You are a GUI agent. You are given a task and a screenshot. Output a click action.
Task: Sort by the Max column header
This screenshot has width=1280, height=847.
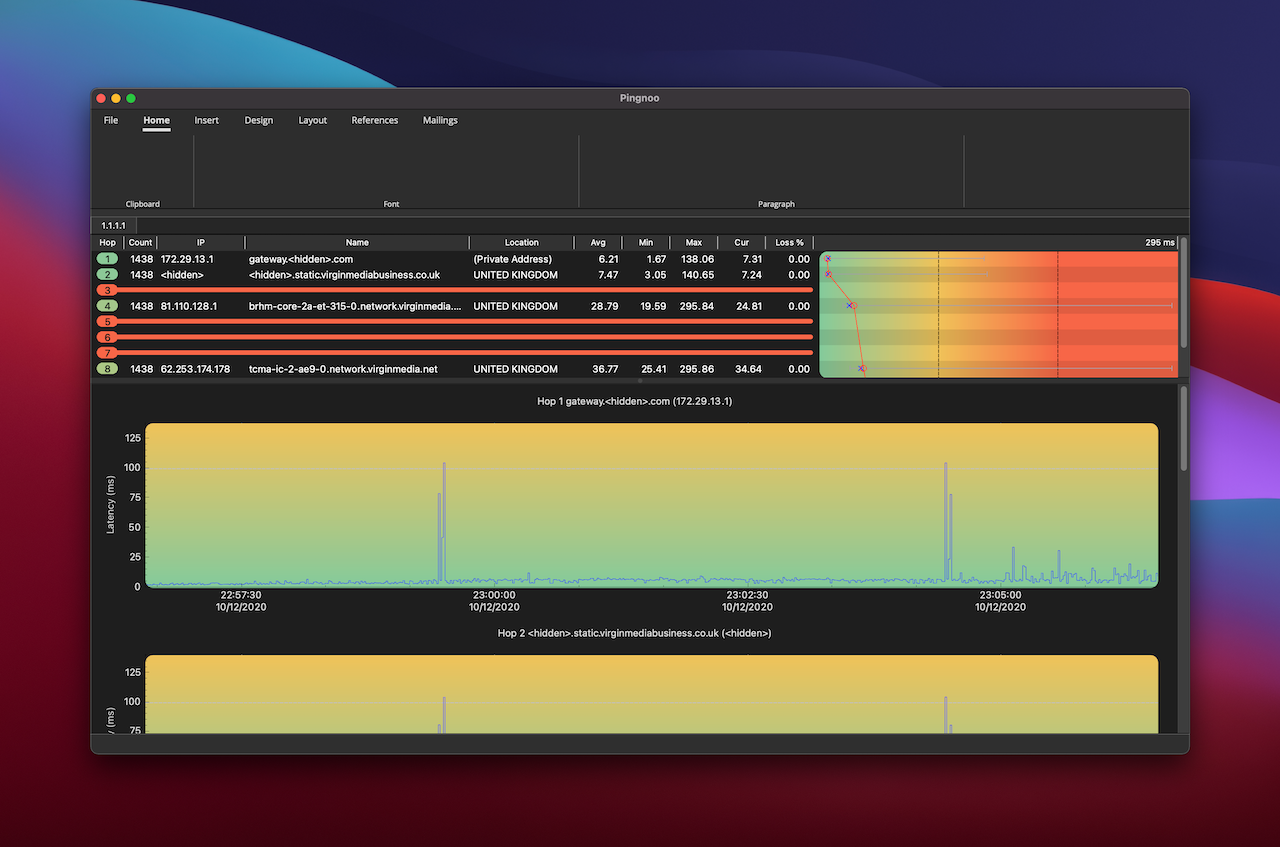point(694,243)
